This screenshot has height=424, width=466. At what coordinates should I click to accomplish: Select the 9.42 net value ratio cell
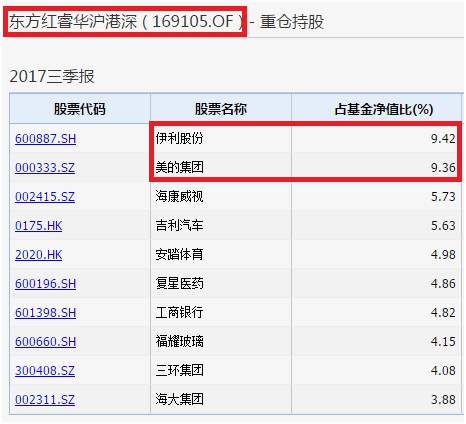(x=377, y=138)
